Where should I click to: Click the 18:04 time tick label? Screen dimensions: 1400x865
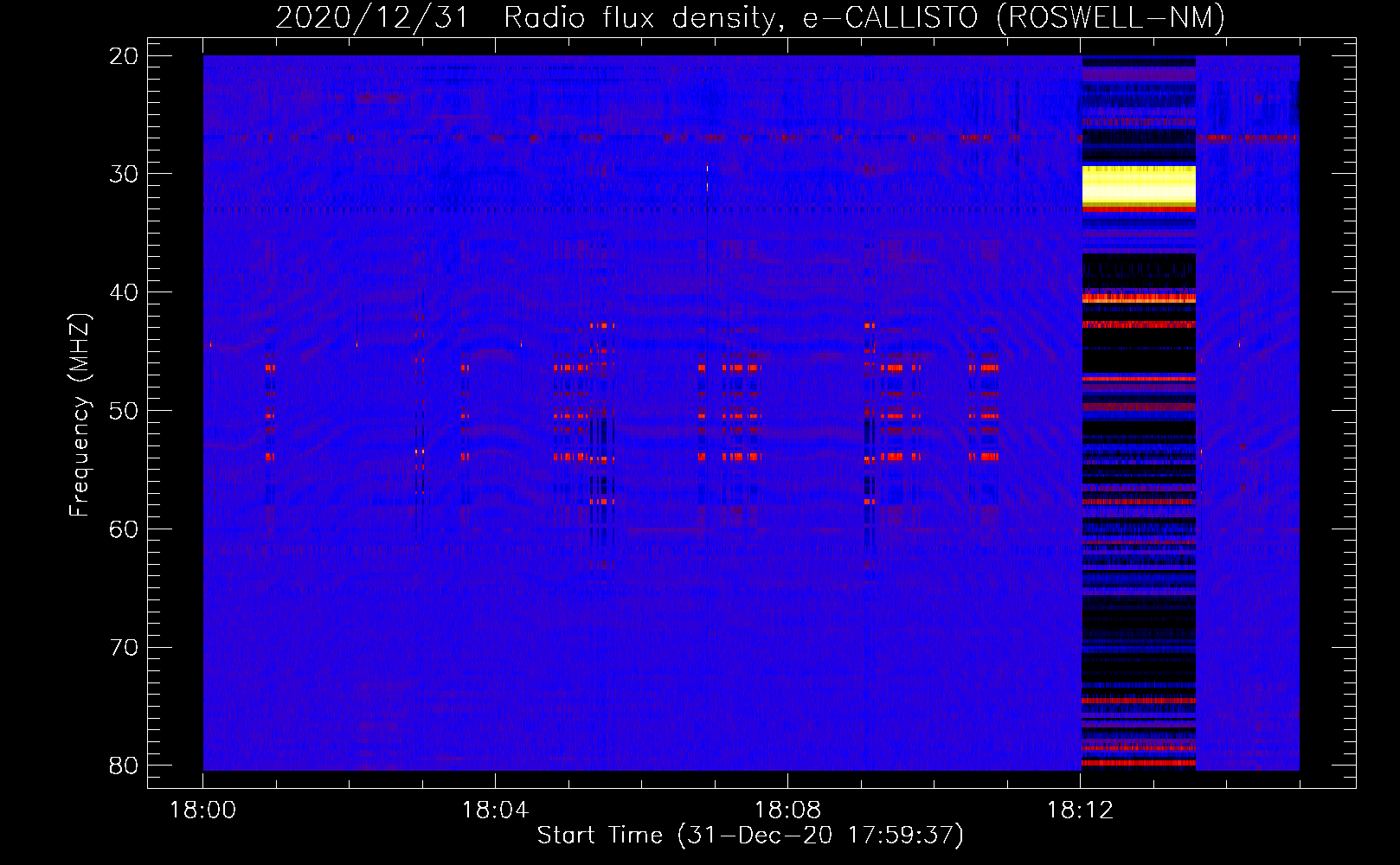(x=495, y=811)
